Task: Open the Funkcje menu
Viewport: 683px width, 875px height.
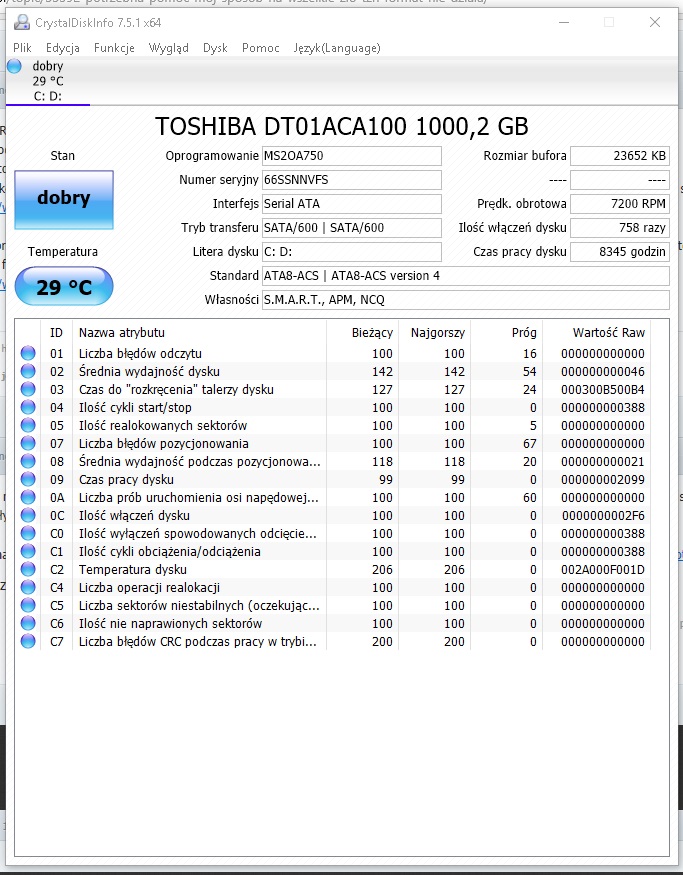Action: (x=114, y=48)
